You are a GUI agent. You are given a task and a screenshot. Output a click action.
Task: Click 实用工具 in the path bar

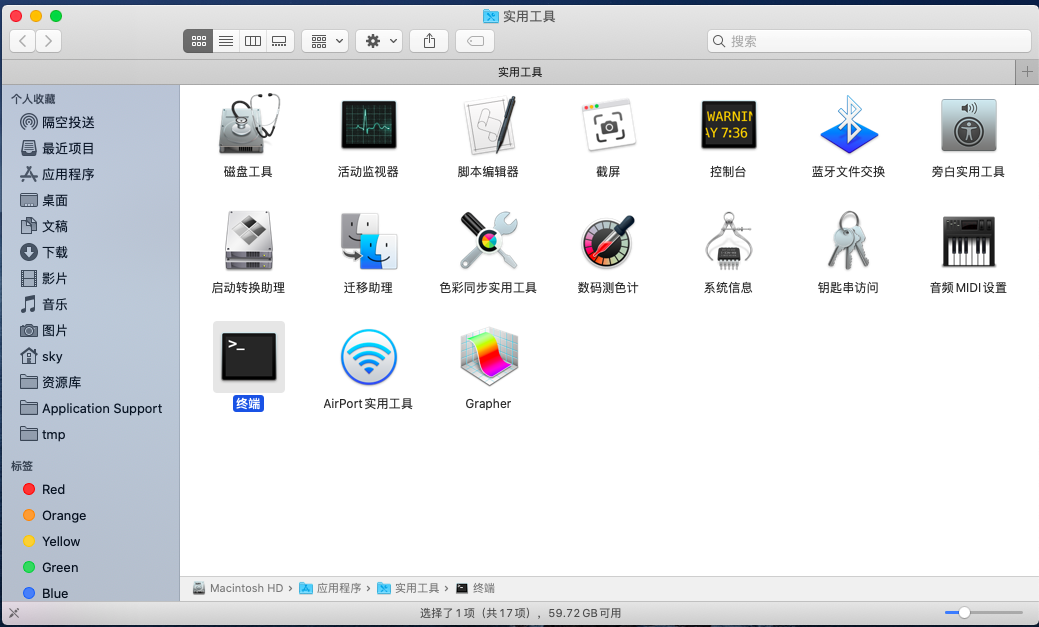pos(408,588)
